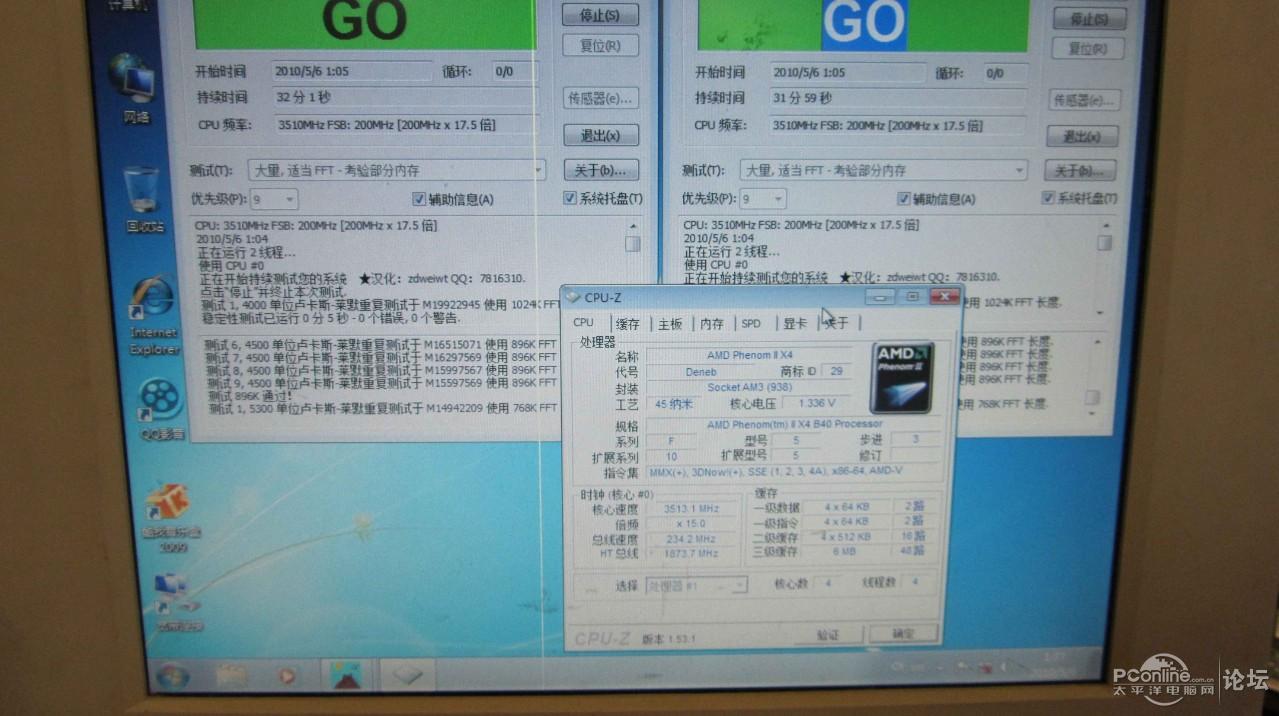The image size is (1279, 716).
Task: Click the 234.2 MHz bus speed value
Action: tap(691, 538)
